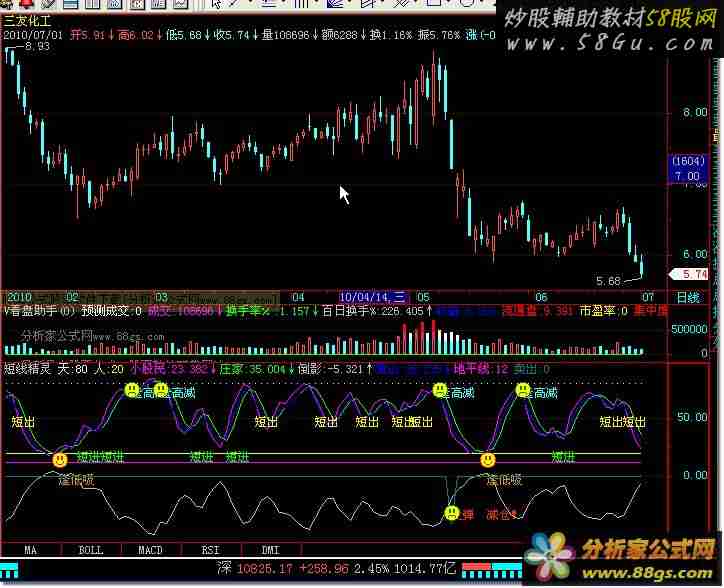724x588 pixels.
Task: Click the red-cyan signal indicator at status bar right
Action: pos(492,570)
